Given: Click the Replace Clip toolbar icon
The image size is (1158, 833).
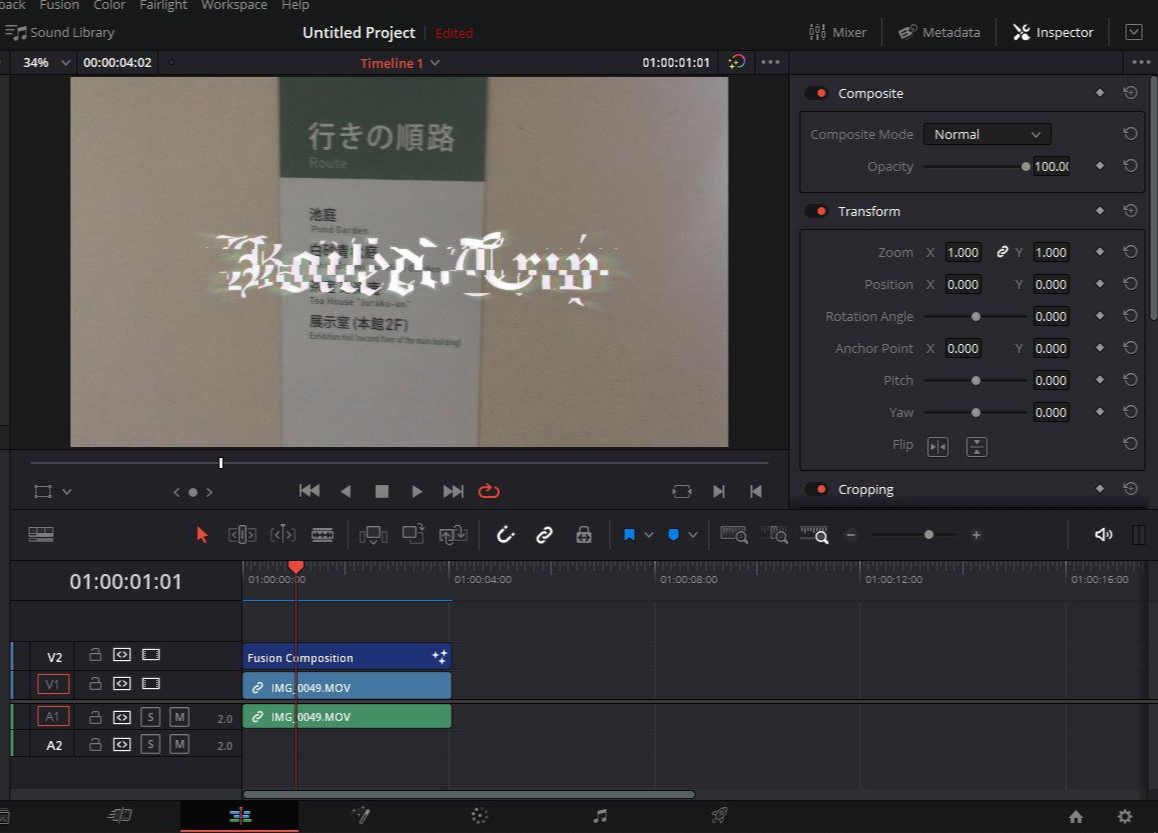Looking at the screenshot, I should pos(453,534).
